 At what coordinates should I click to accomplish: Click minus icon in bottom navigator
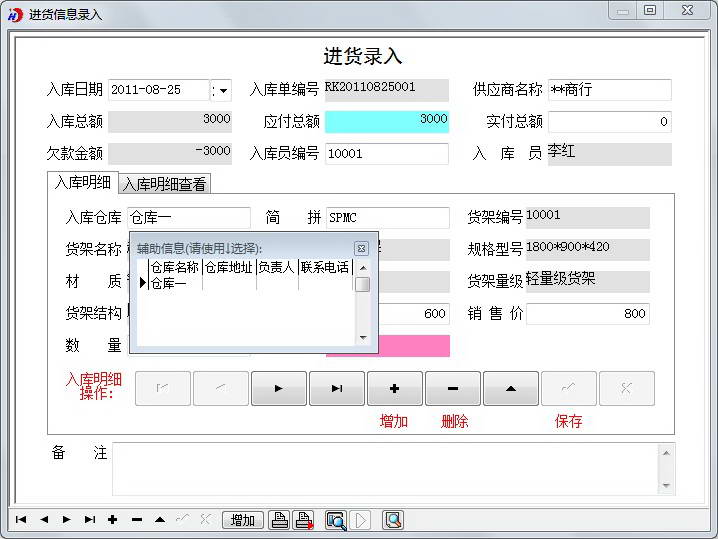click(x=136, y=519)
